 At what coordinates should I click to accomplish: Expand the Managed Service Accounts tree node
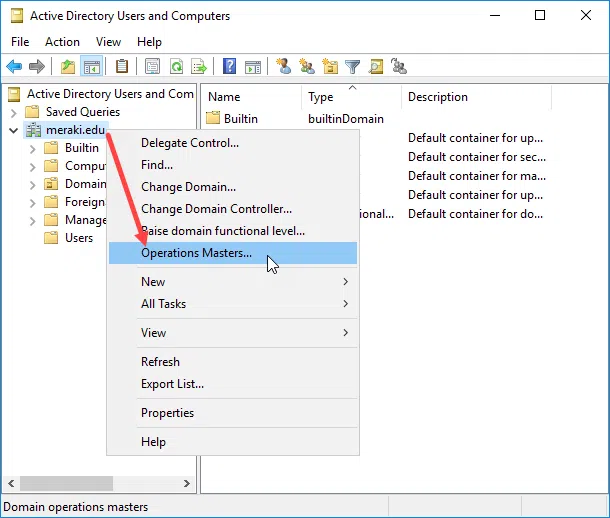coord(33,221)
